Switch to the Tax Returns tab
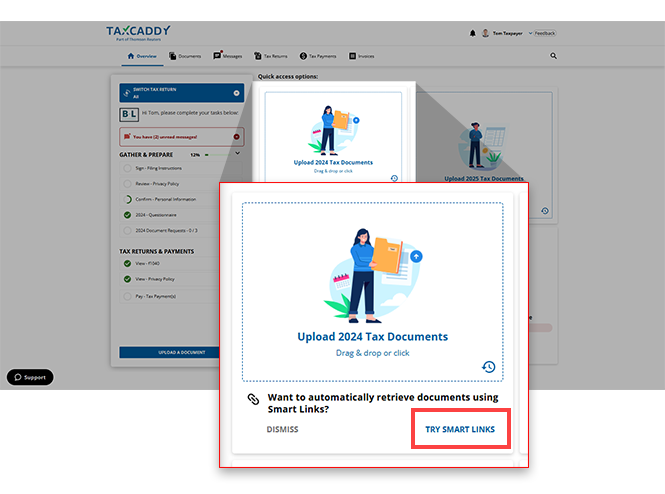 271,56
